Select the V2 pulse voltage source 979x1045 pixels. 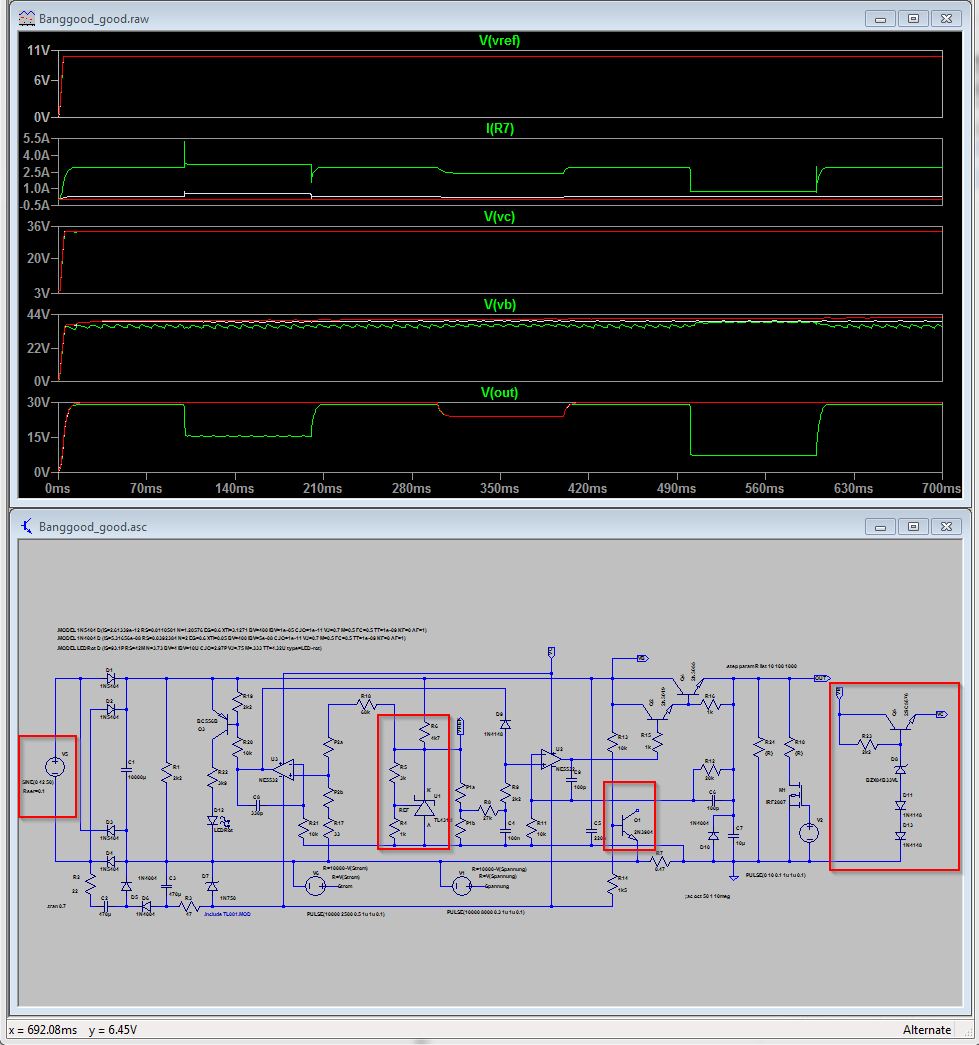tap(809, 832)
